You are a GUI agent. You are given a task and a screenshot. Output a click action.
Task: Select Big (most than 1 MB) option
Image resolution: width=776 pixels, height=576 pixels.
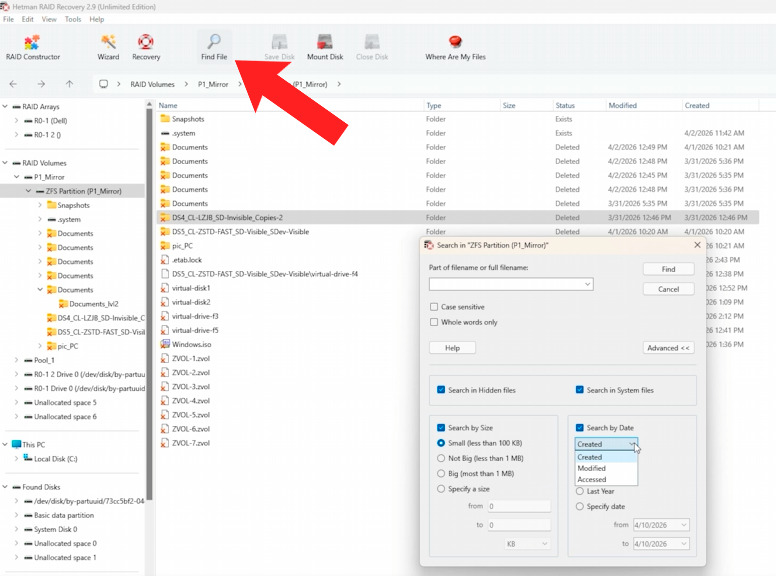coord(441,474)
